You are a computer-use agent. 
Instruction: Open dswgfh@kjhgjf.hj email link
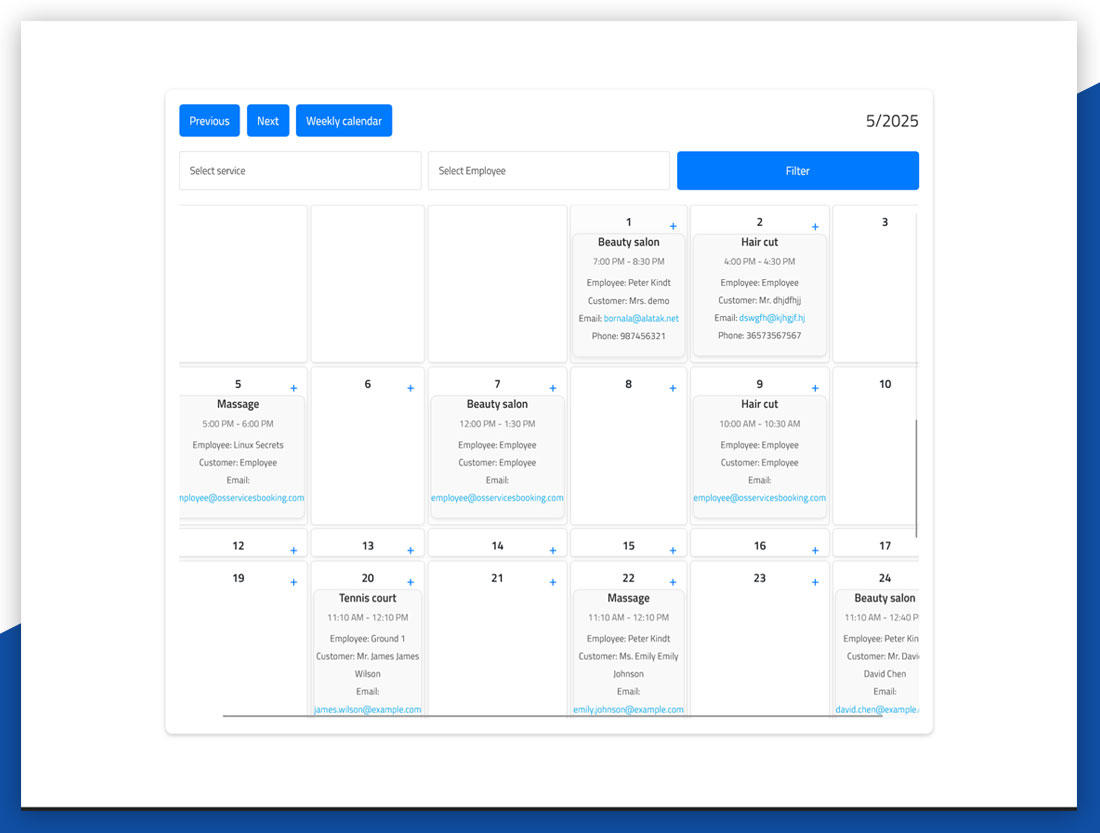click(771, 318)
